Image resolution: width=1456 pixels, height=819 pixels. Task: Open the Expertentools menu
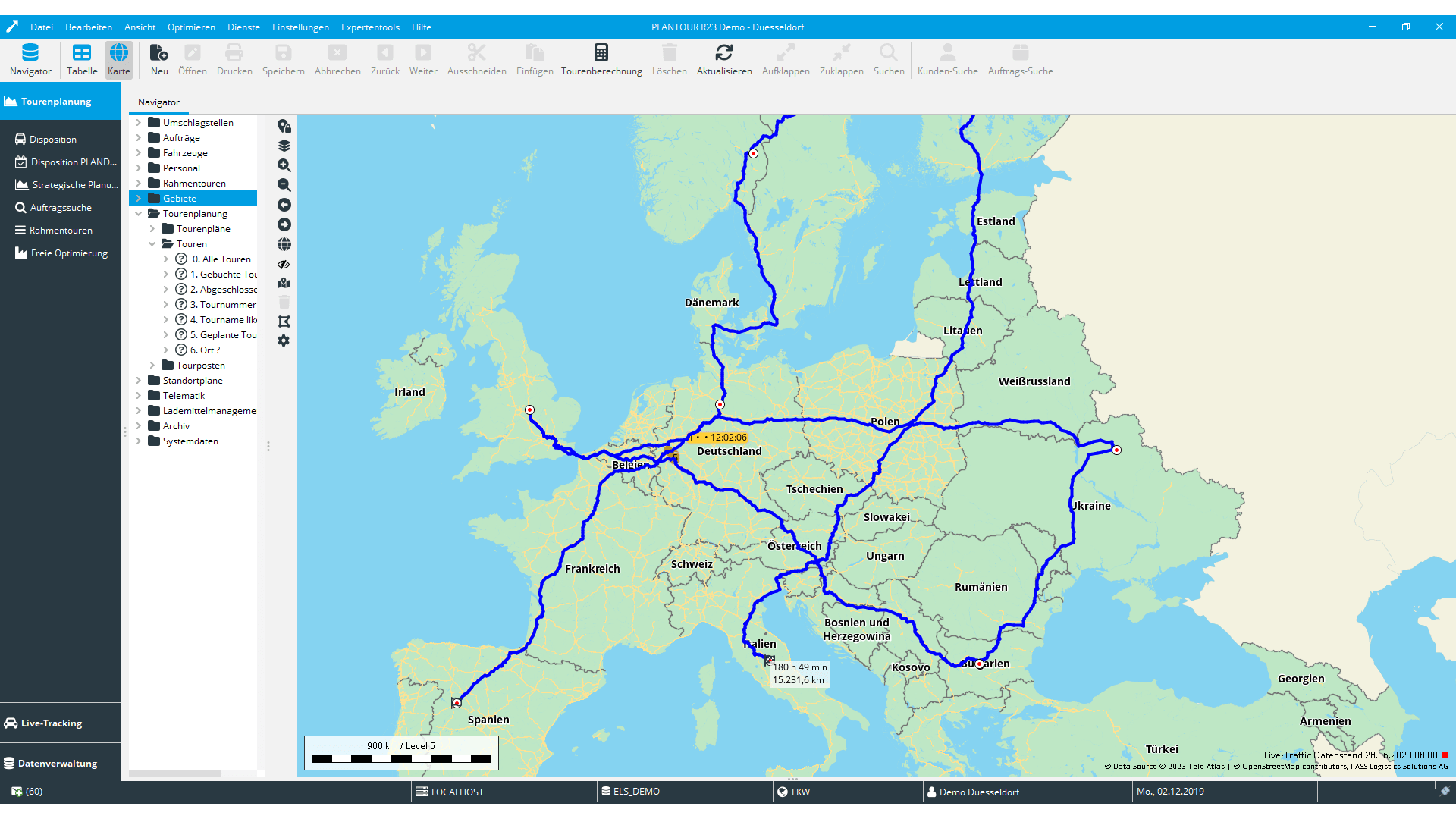click(370, 27)
